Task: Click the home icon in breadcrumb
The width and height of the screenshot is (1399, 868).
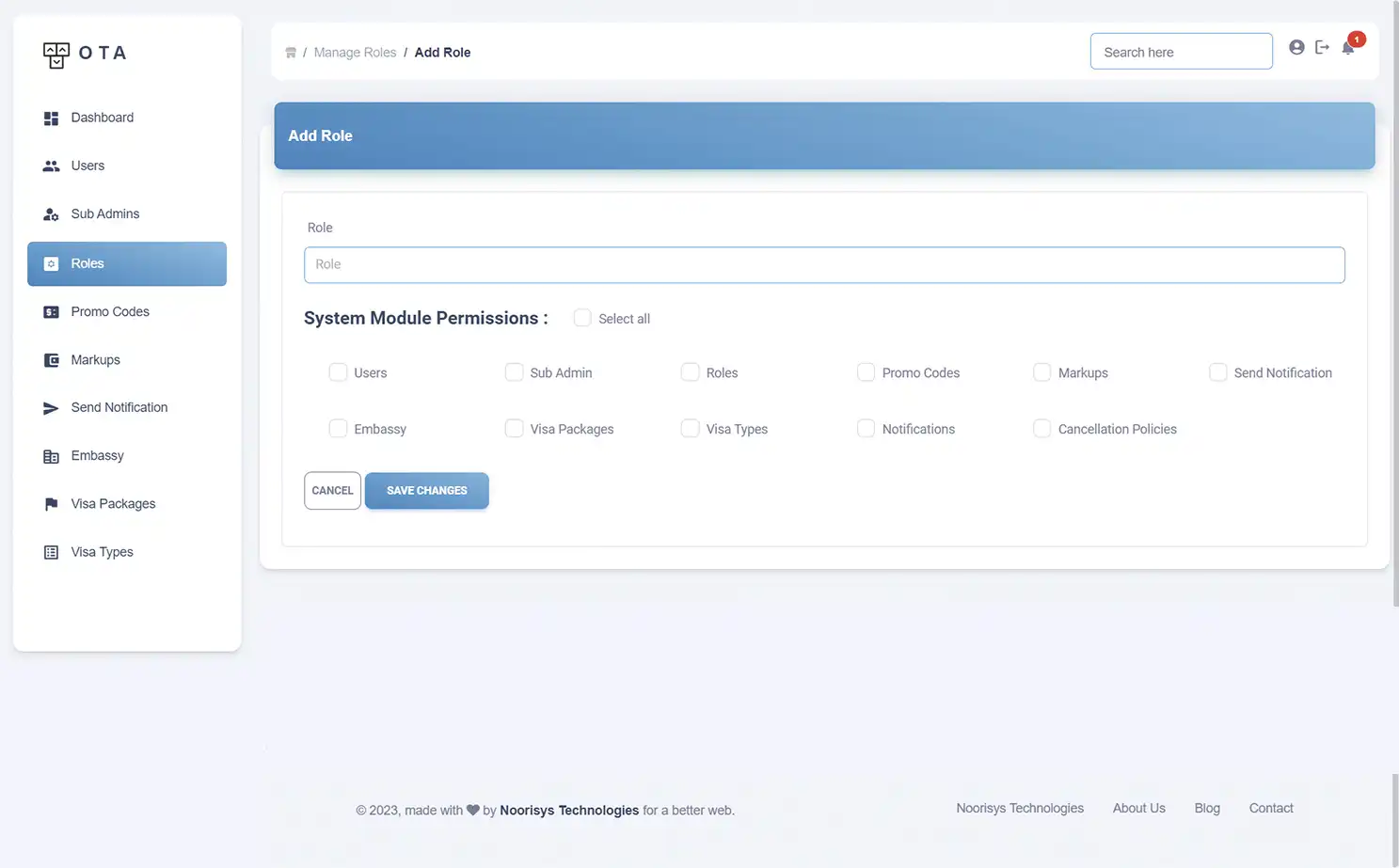Action: [x=291, y=53]
